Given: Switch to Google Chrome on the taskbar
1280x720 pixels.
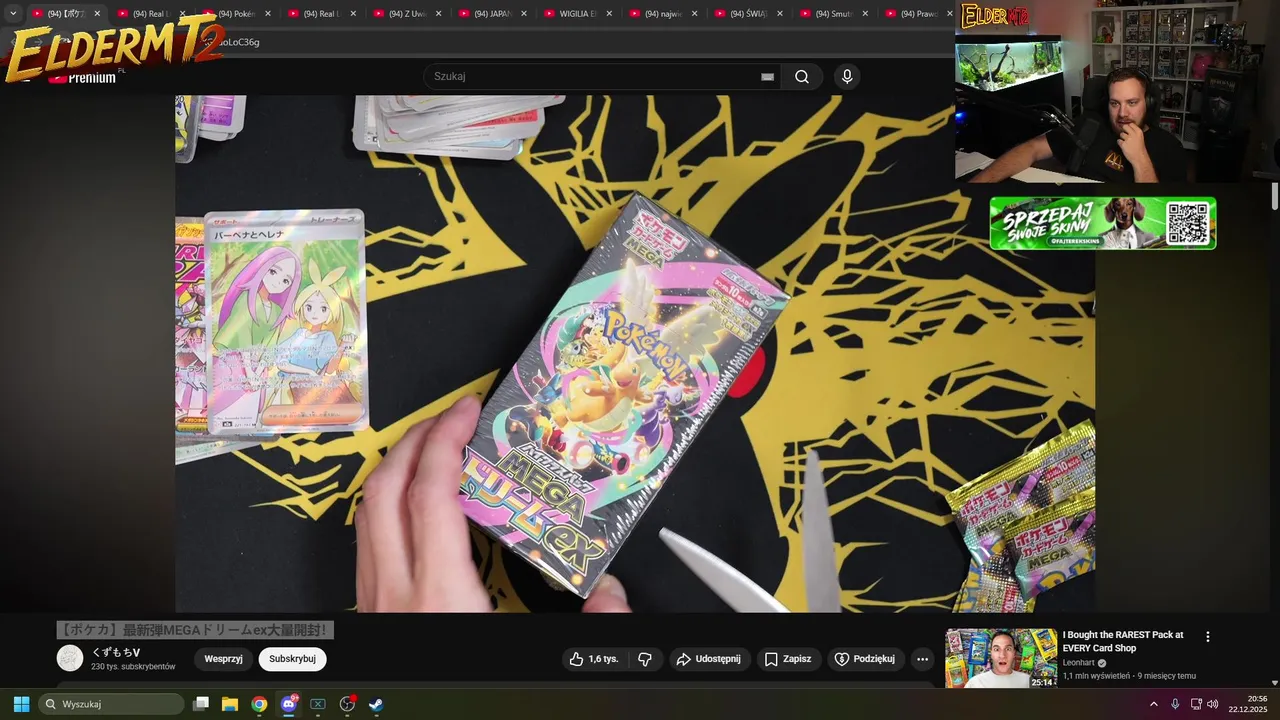Looking at the screenshot, I should click(x=259, y=704).
